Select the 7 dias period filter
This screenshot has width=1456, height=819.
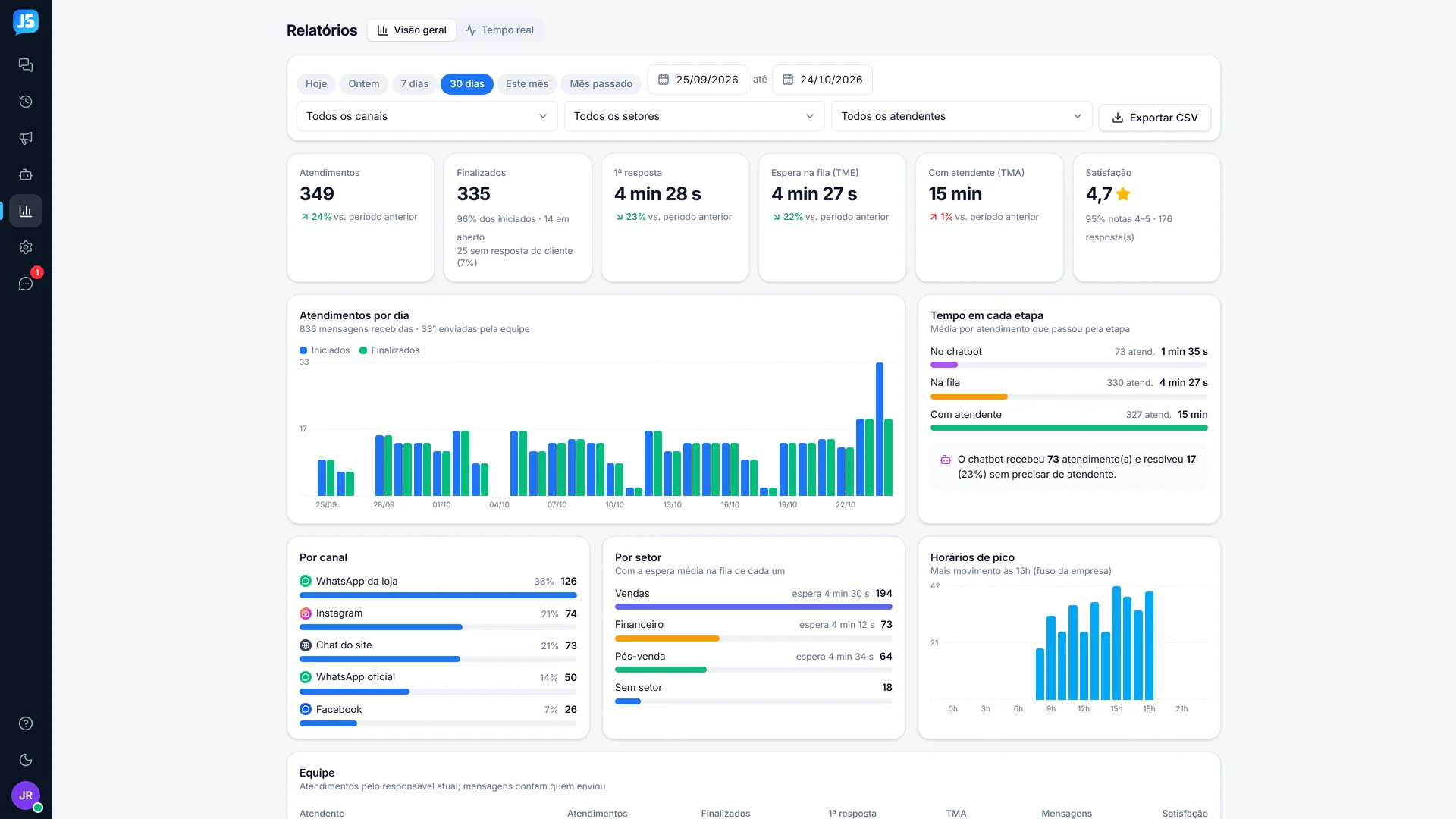click(415, 84)
